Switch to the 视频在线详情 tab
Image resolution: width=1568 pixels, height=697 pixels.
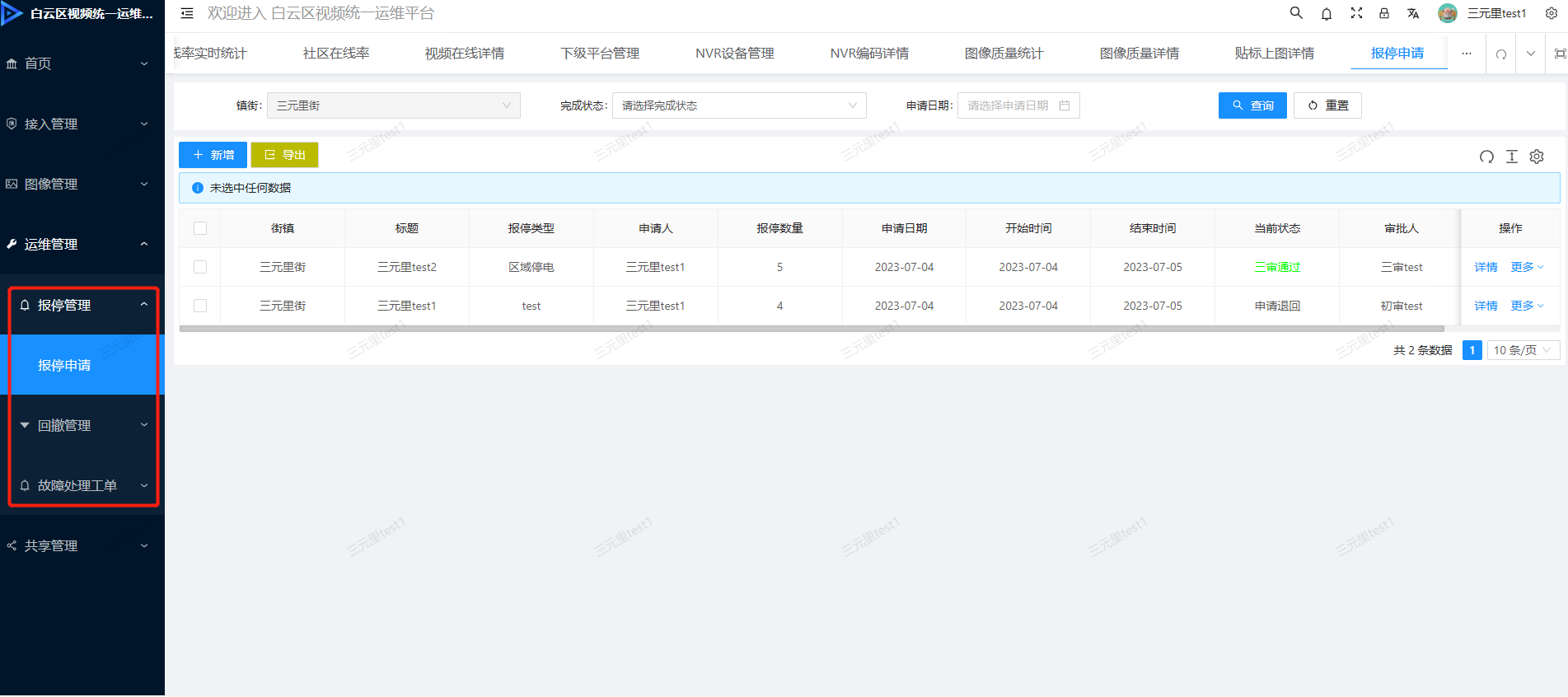pyautogui.click(x=465, y=54)
